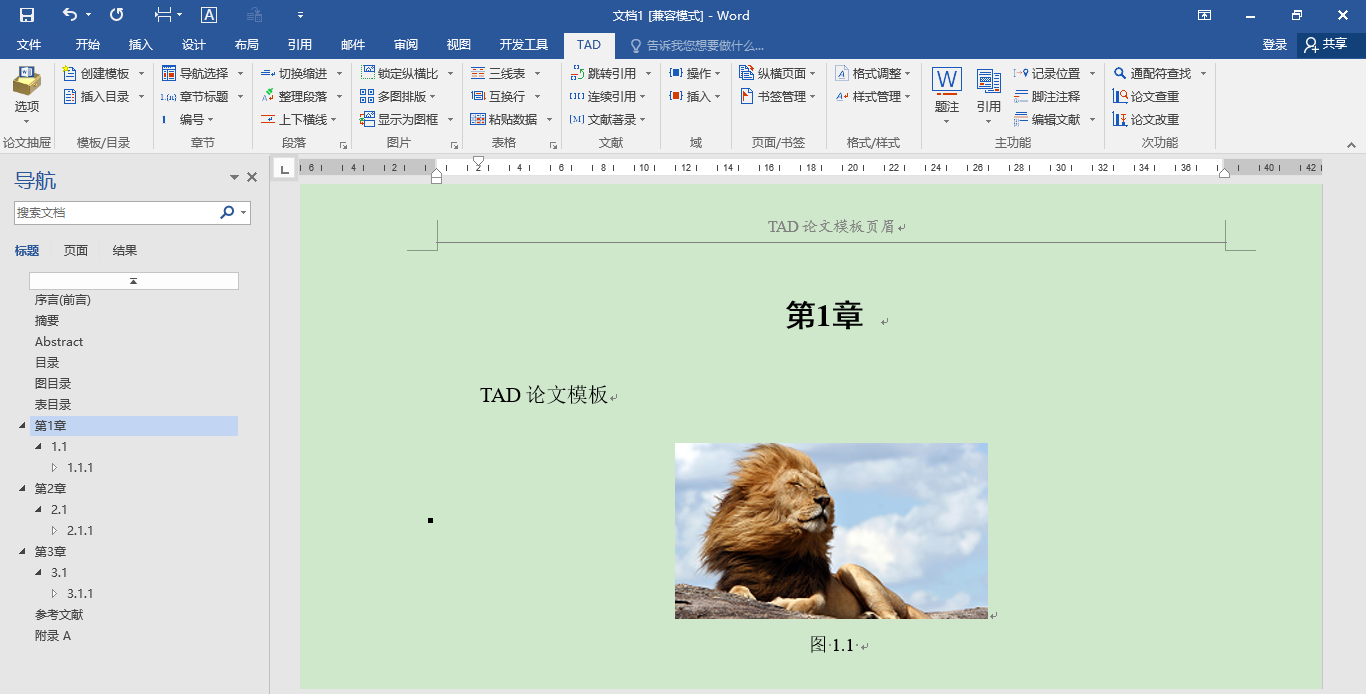Click 整理段落 tidy paragraphs tool
This screenshot has height=694, width=1366.
click(x=294, y=97)
